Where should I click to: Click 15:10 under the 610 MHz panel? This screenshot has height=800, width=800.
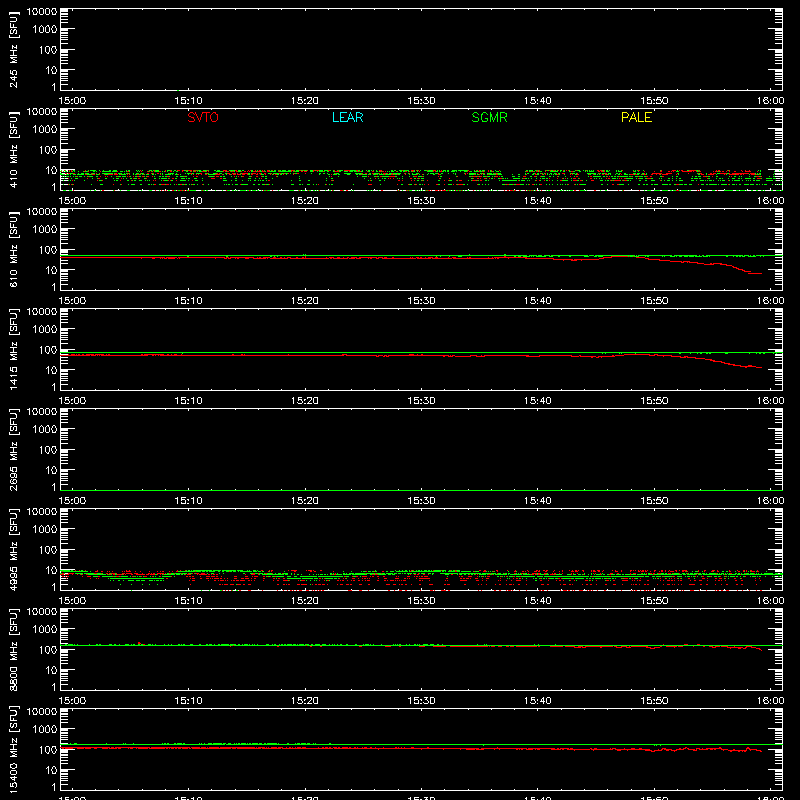188,301
